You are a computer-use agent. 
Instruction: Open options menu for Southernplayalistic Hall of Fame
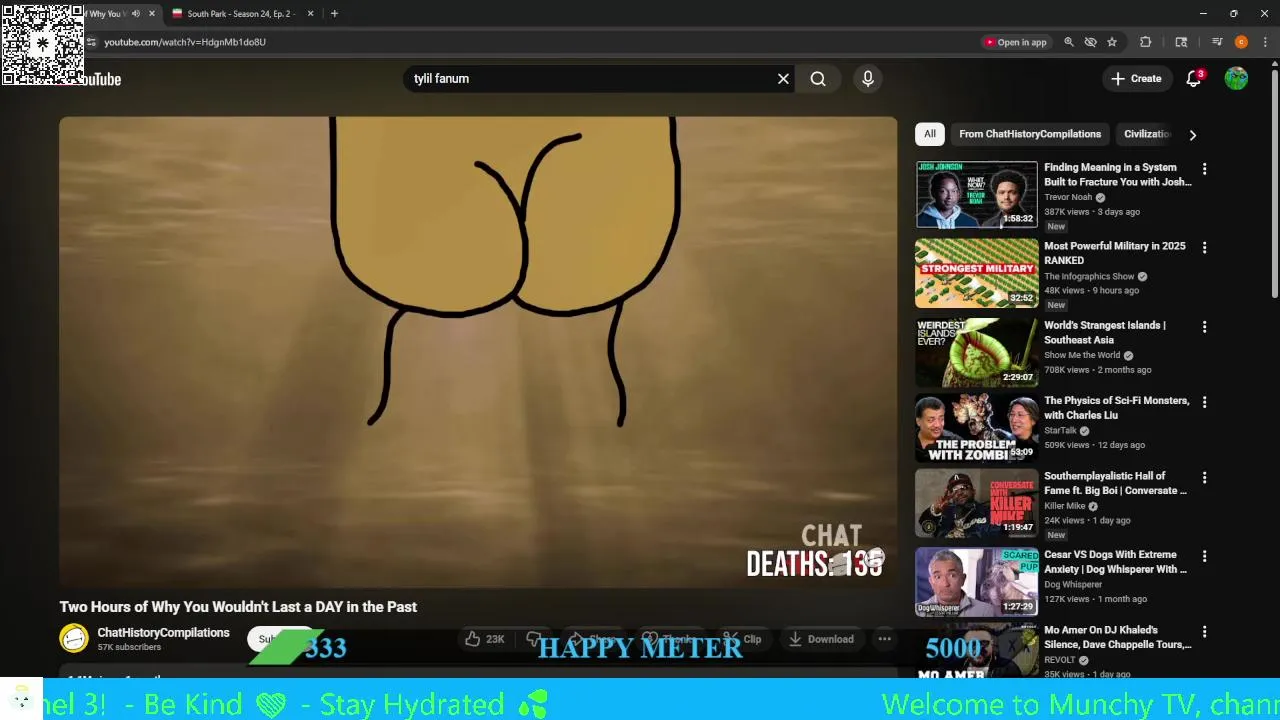pos(1204,478)
